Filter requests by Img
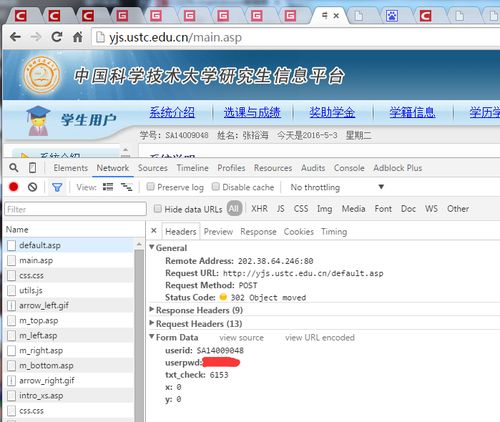This screenshot has width=500, height=422. coord(324,209)
